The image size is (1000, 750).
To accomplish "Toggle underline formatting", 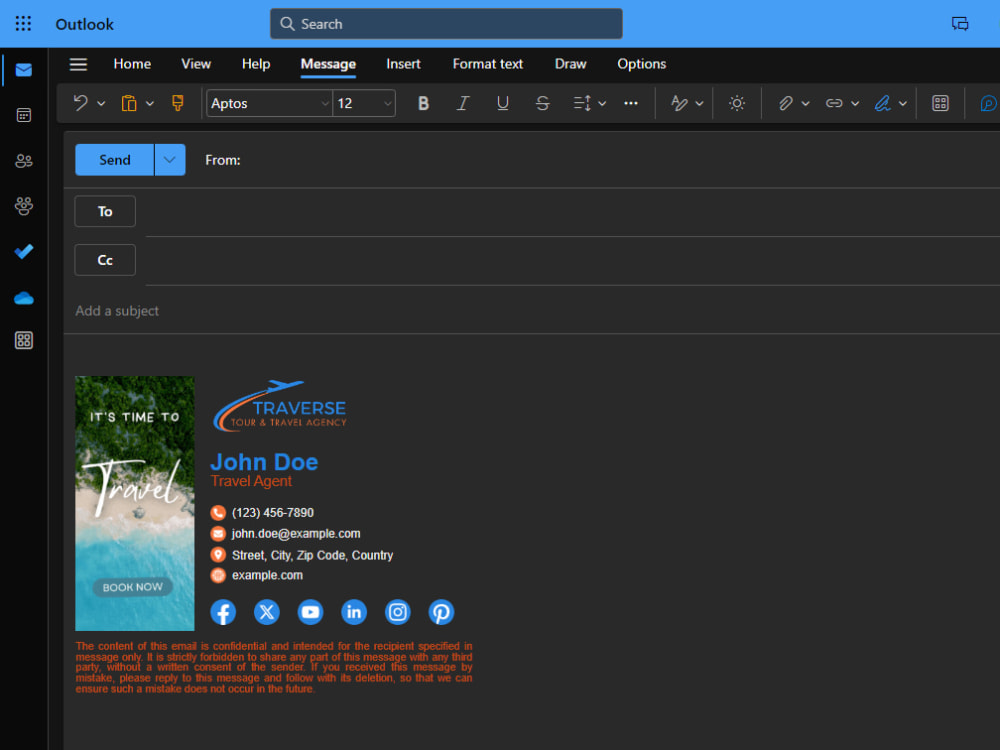I will point(503,103).
